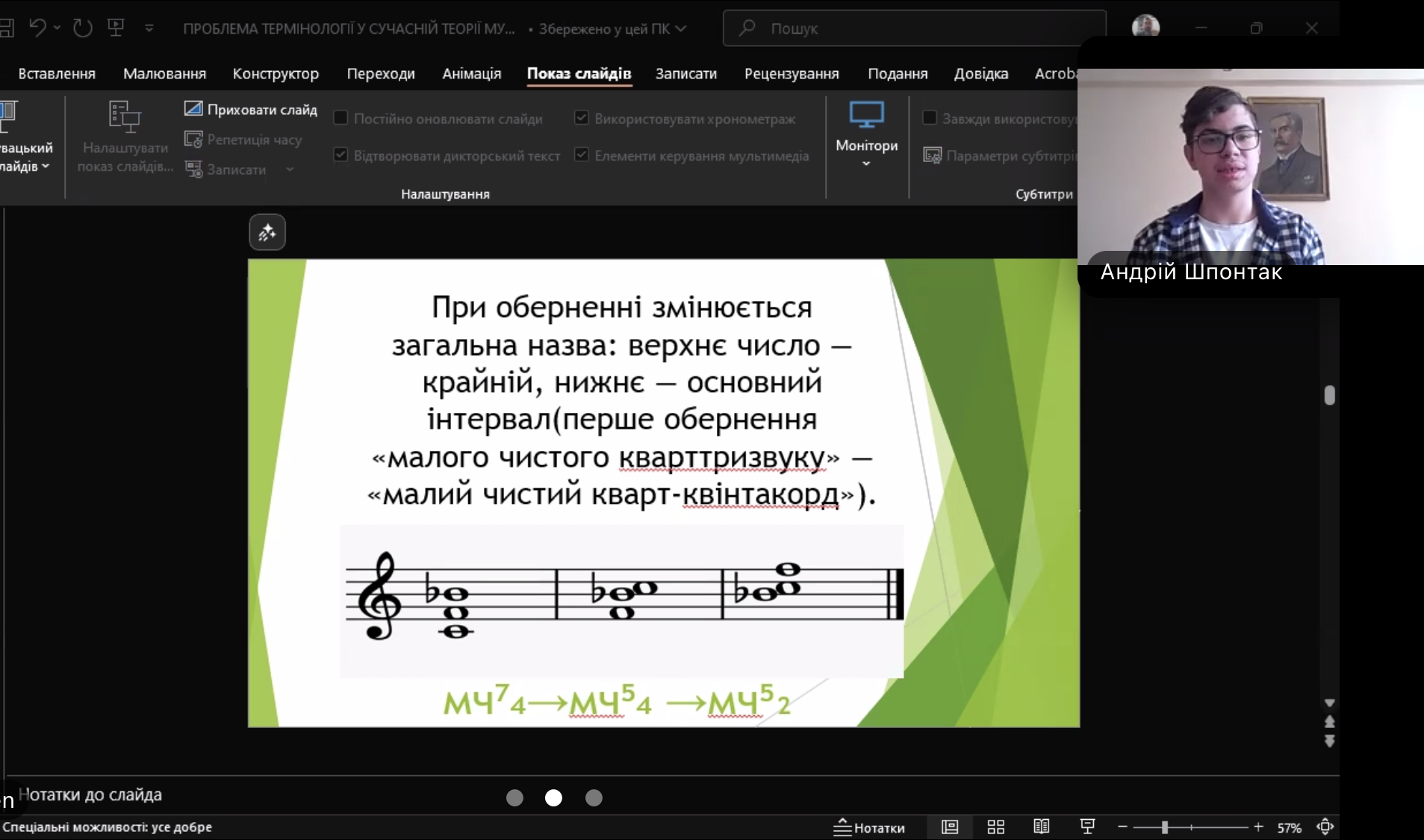
Task: Click the green МЧ chord formula text
Action: coord(617,702)
